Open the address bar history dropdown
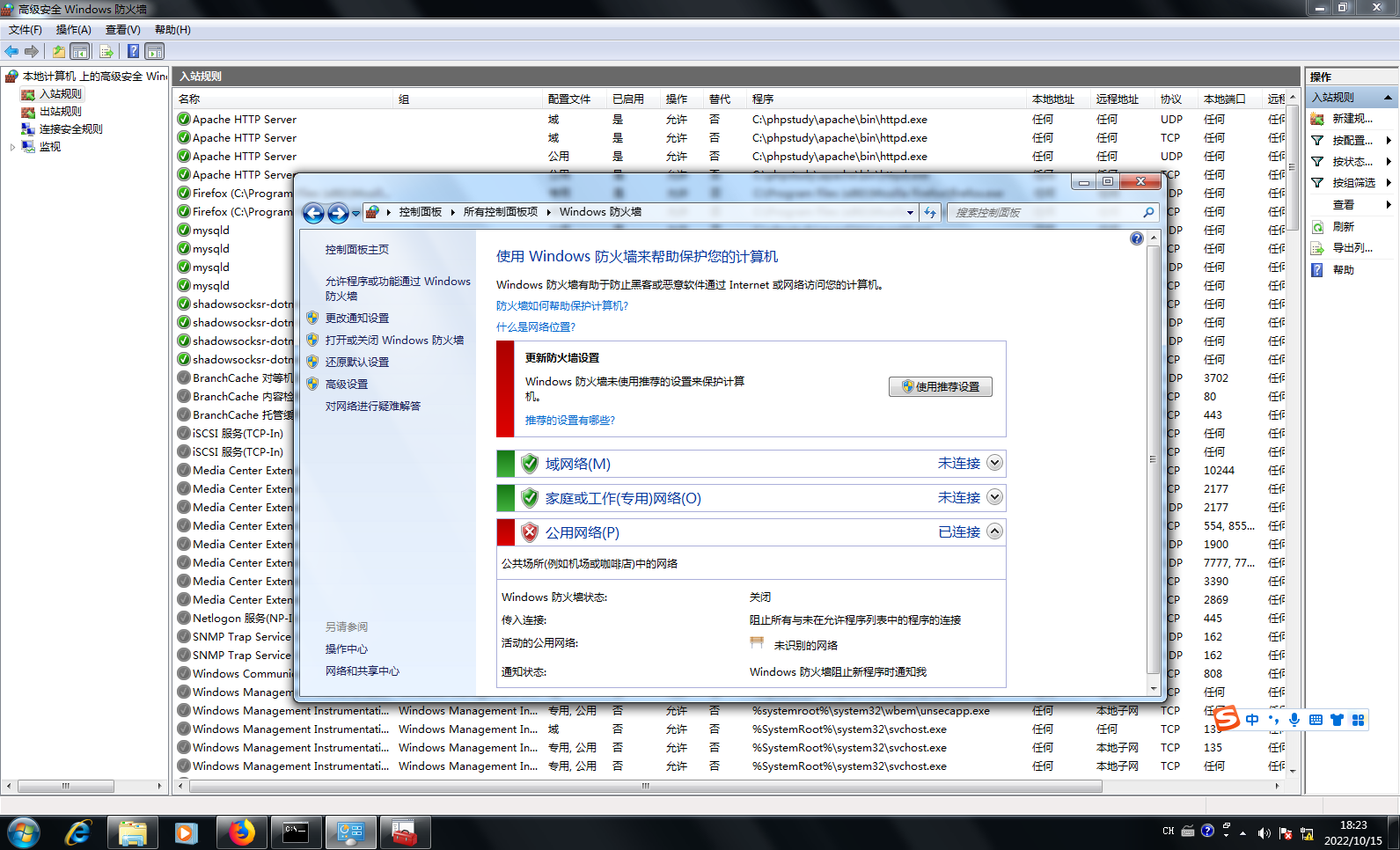This screenshot has width=1400, height=850. [x=910, y=212]
